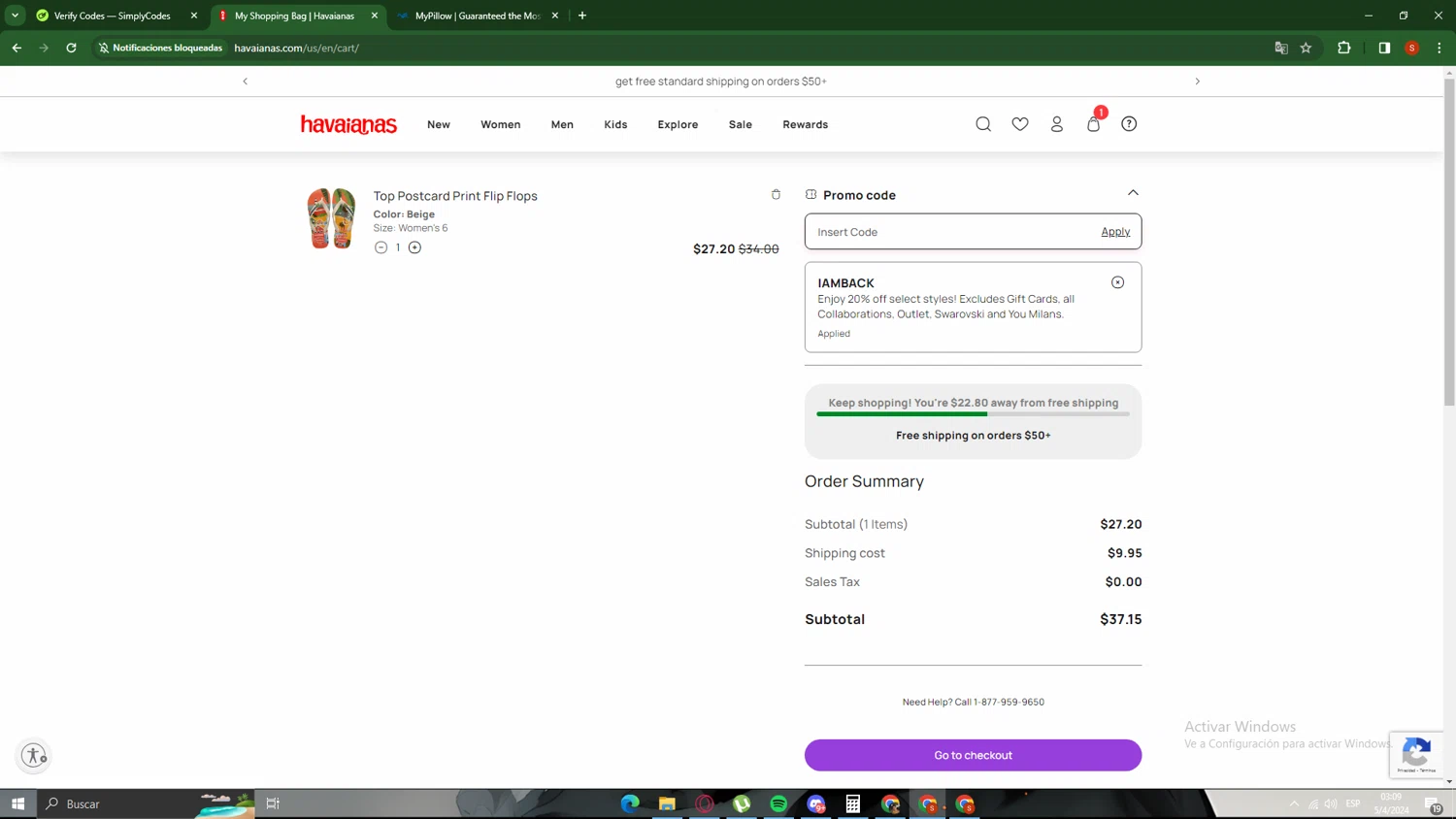Screen dimensions: 1456x819
Task: Open the translate page icon
Action: point(1281,48)
